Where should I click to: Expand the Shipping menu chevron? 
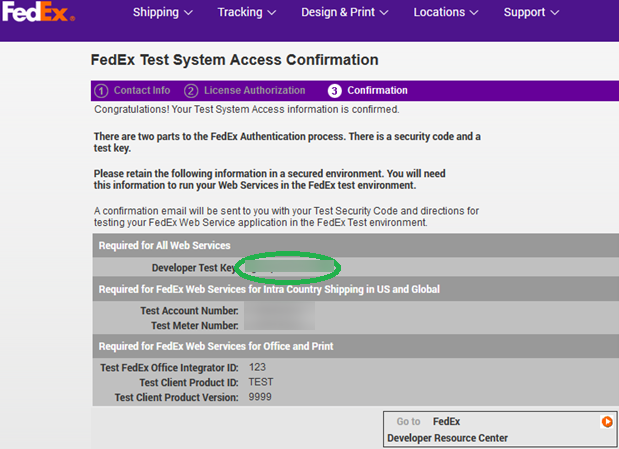tap(188, 13)
